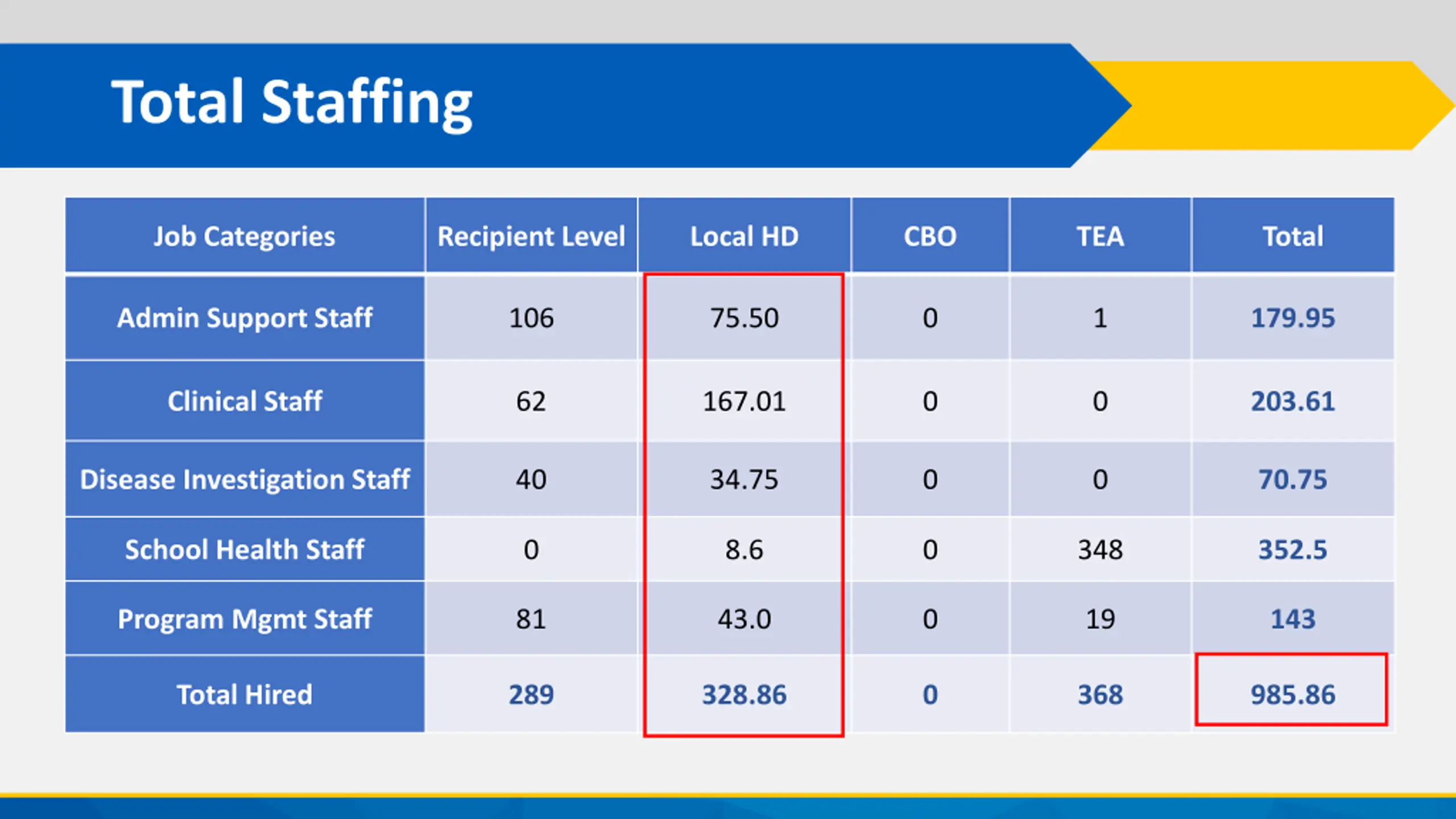The image size is (1456, 819).
Task: Click the Recipient Level value for School Health Staff
Action: 531,549
